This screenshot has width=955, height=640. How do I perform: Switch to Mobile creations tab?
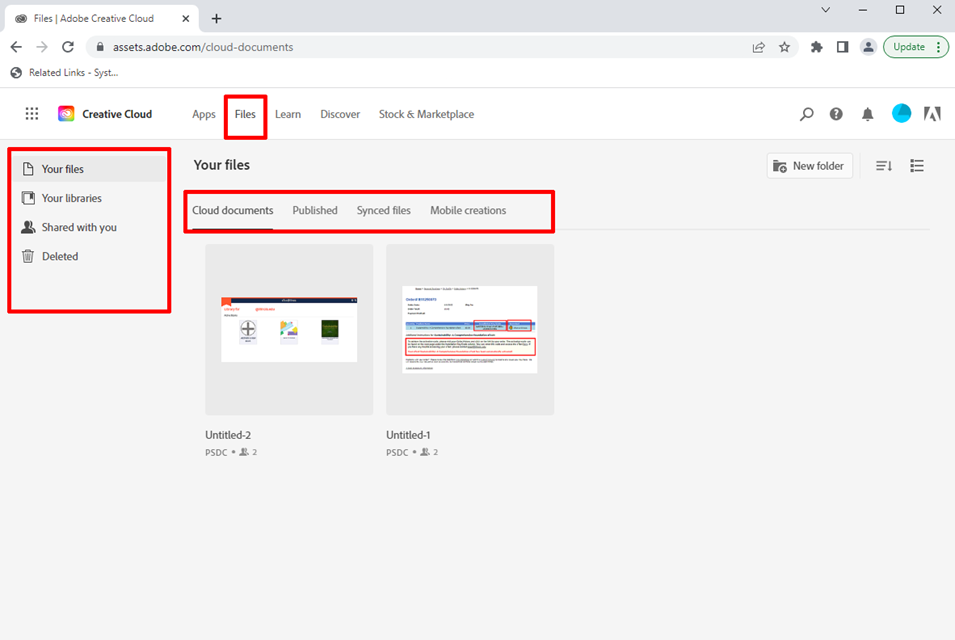click(x=468, y=210)
